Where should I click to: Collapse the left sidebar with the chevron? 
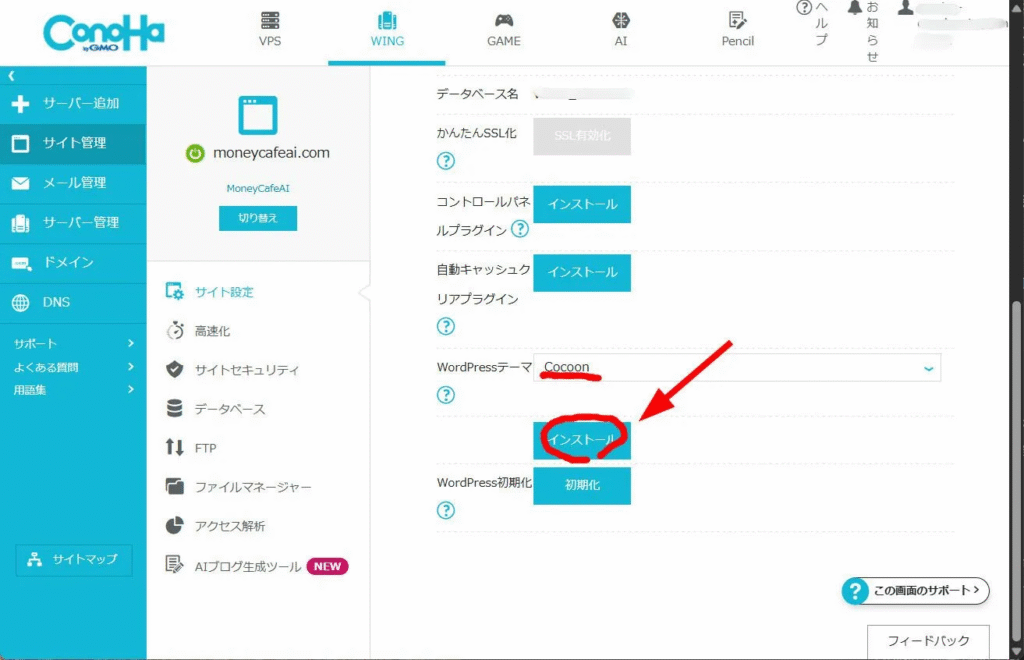coord(11,76)
